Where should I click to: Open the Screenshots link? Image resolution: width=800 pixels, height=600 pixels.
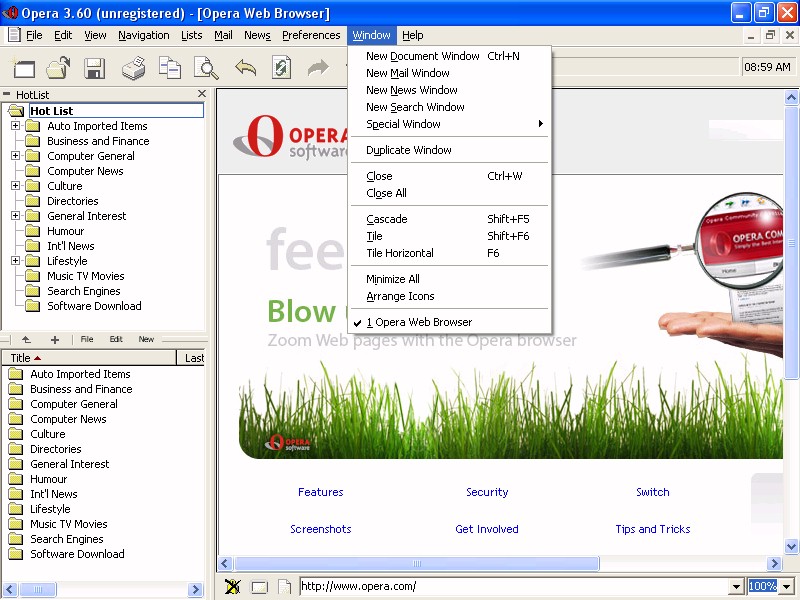[320, 529]
